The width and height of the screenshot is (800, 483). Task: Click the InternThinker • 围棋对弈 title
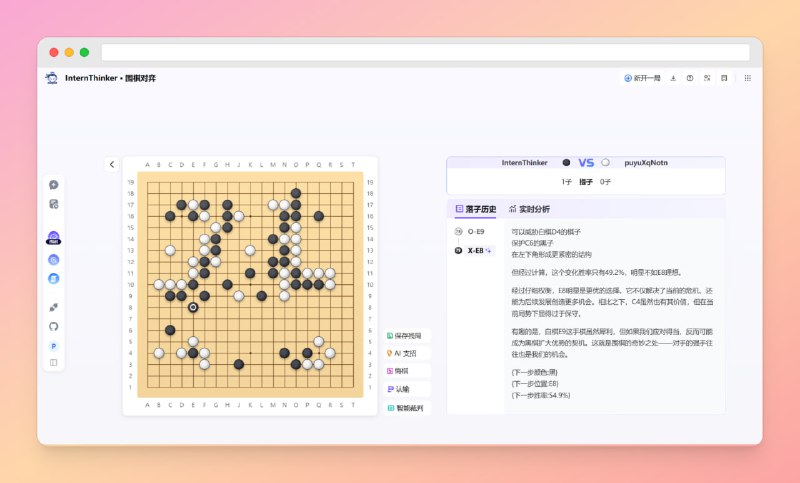111,78
